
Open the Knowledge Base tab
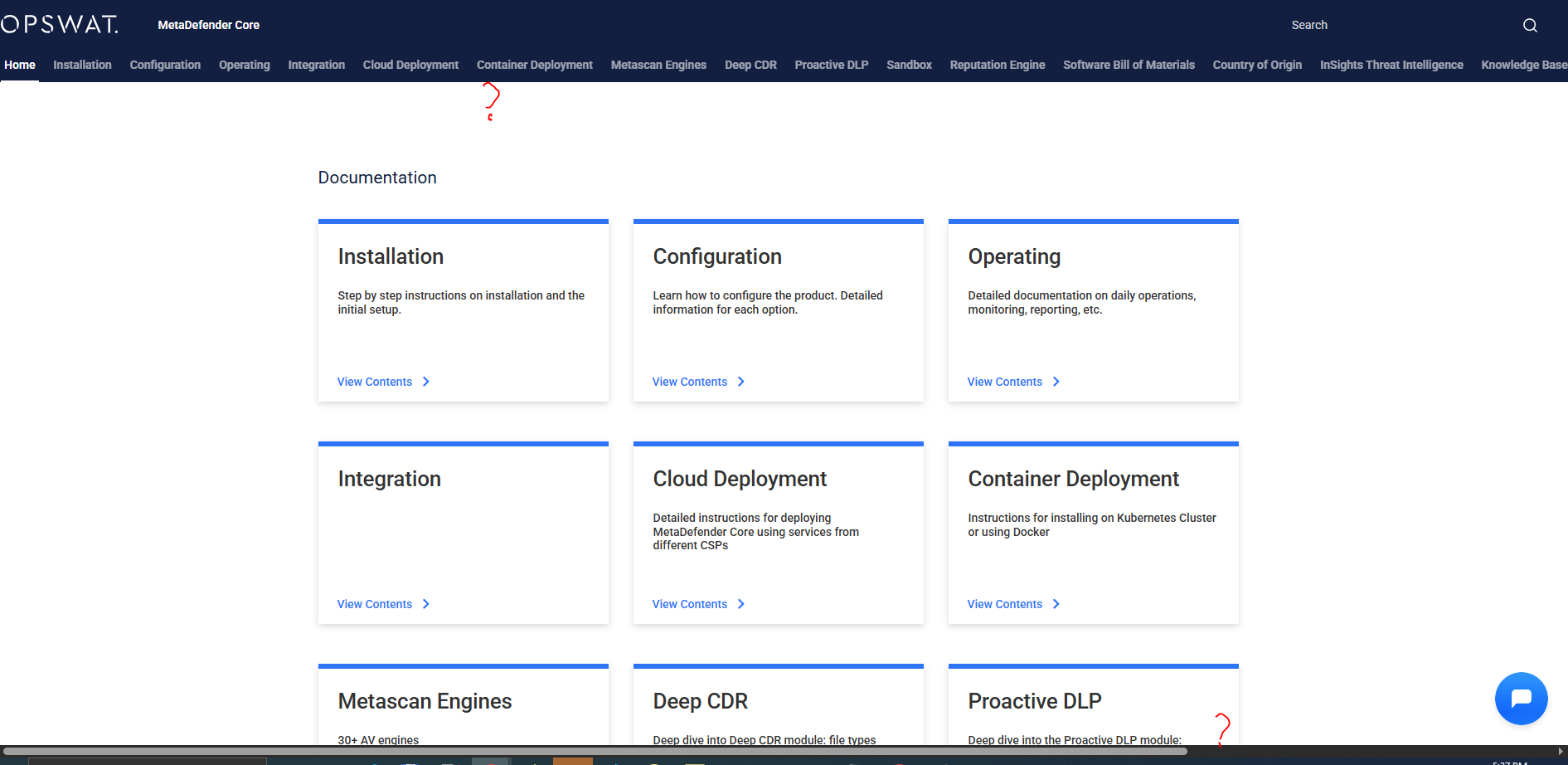pos(1524,65)
